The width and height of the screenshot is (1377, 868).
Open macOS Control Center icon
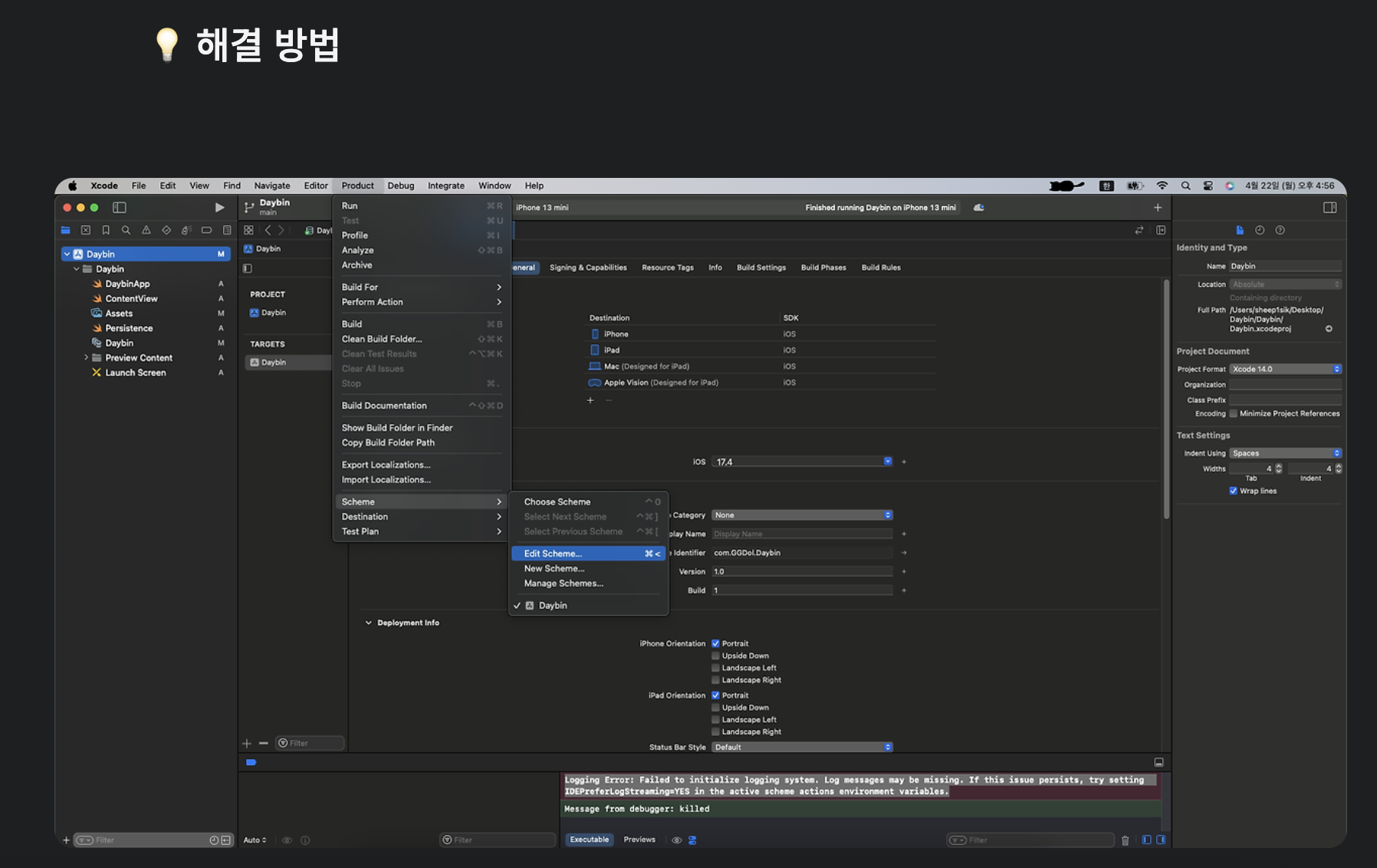(1208, 186)
